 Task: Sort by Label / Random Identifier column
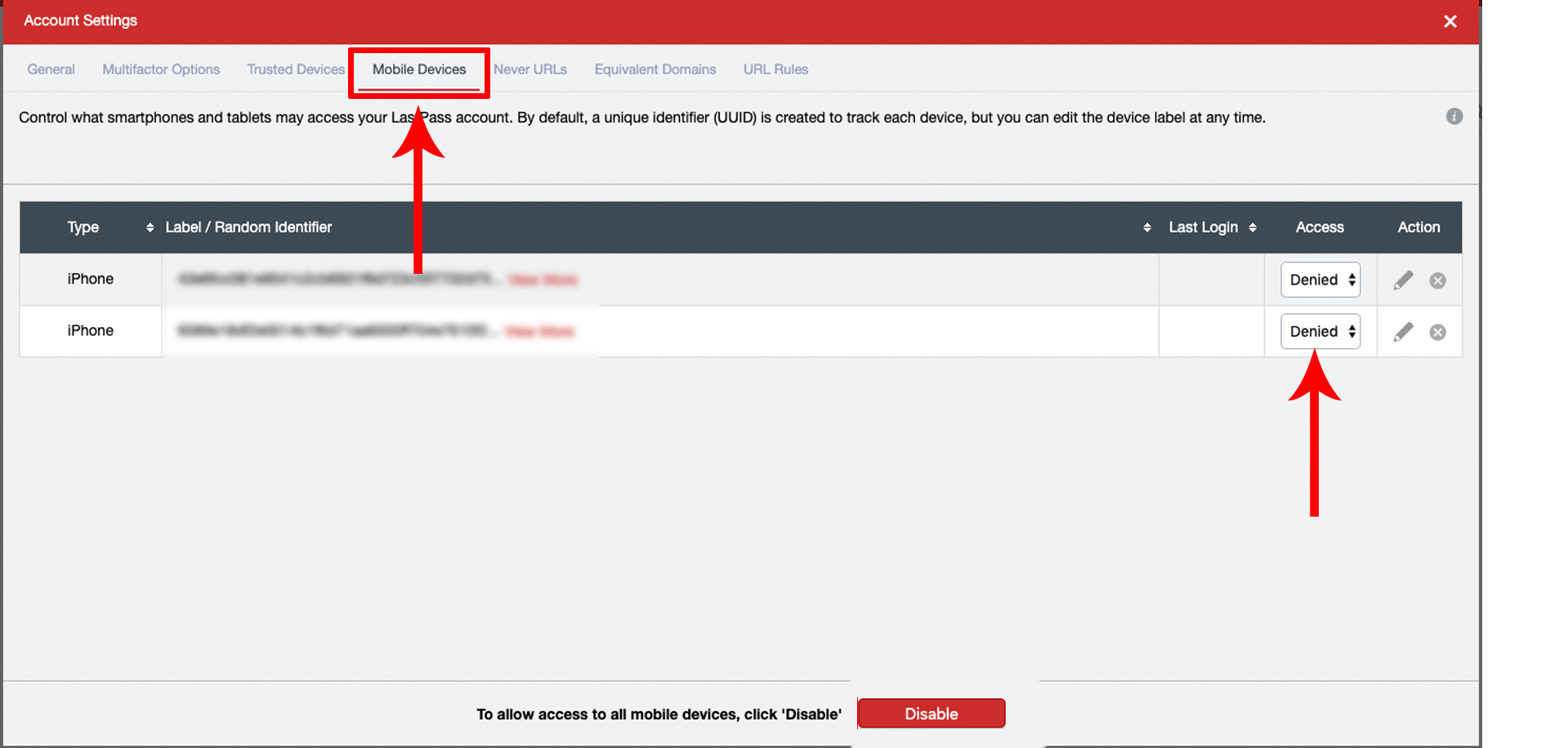tap(1147, 227)
